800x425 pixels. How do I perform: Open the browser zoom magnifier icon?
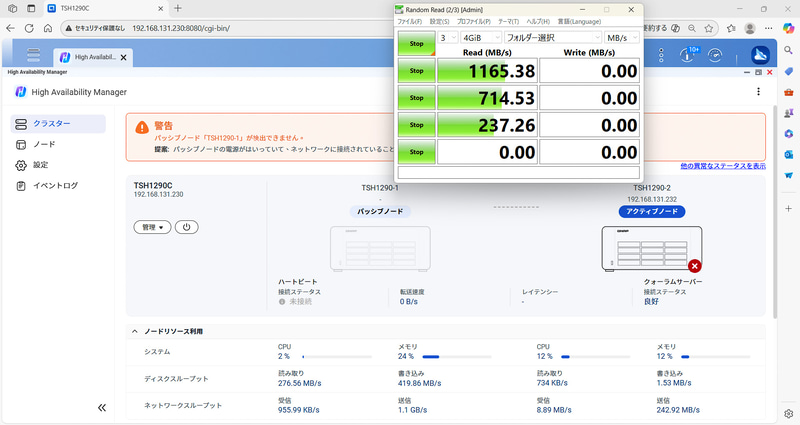692,28
